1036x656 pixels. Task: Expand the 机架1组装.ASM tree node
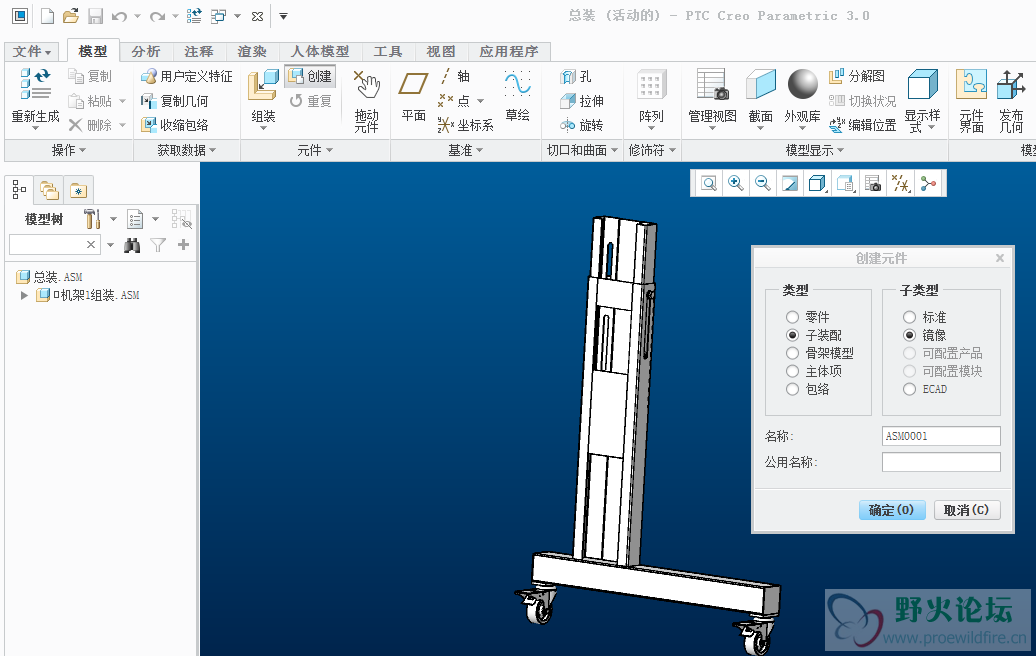[x=24, y=295]
